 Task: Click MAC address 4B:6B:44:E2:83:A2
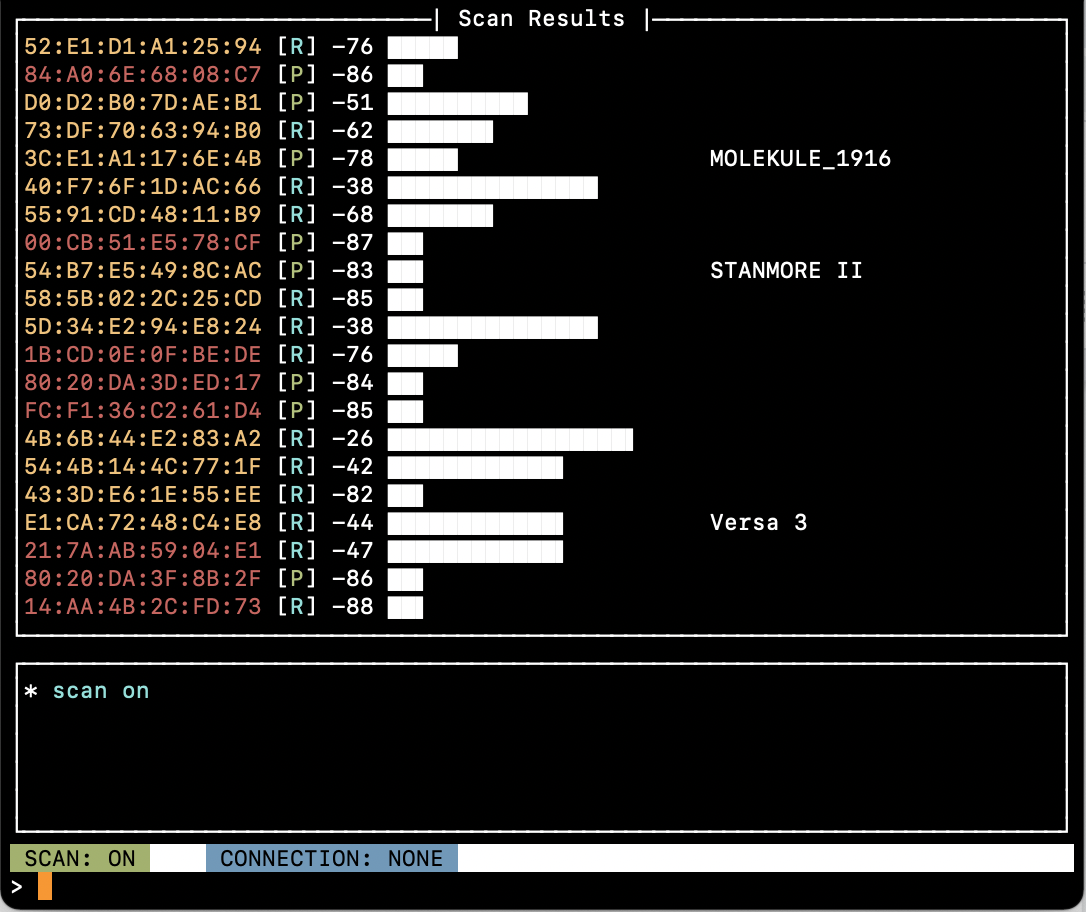142,438
